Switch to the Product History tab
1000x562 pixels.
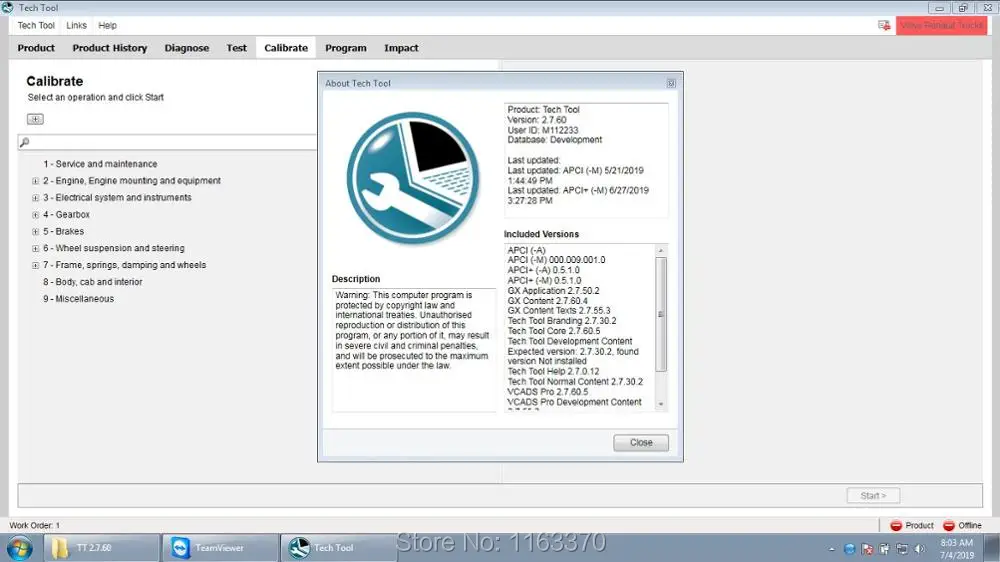tap(110, 48)
